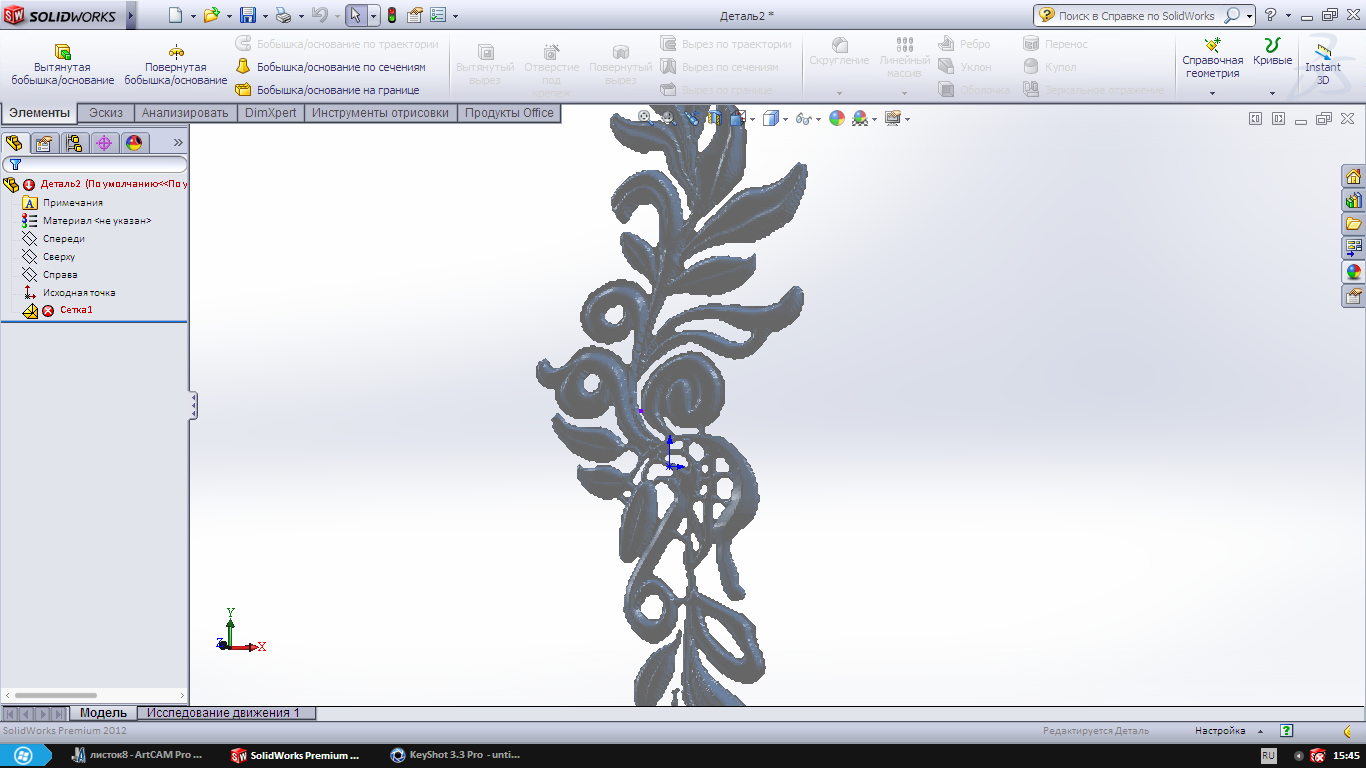This screenshot has width=1366, height=768.
Task: Switch to Эскиз tab
Action: (106, 113)
